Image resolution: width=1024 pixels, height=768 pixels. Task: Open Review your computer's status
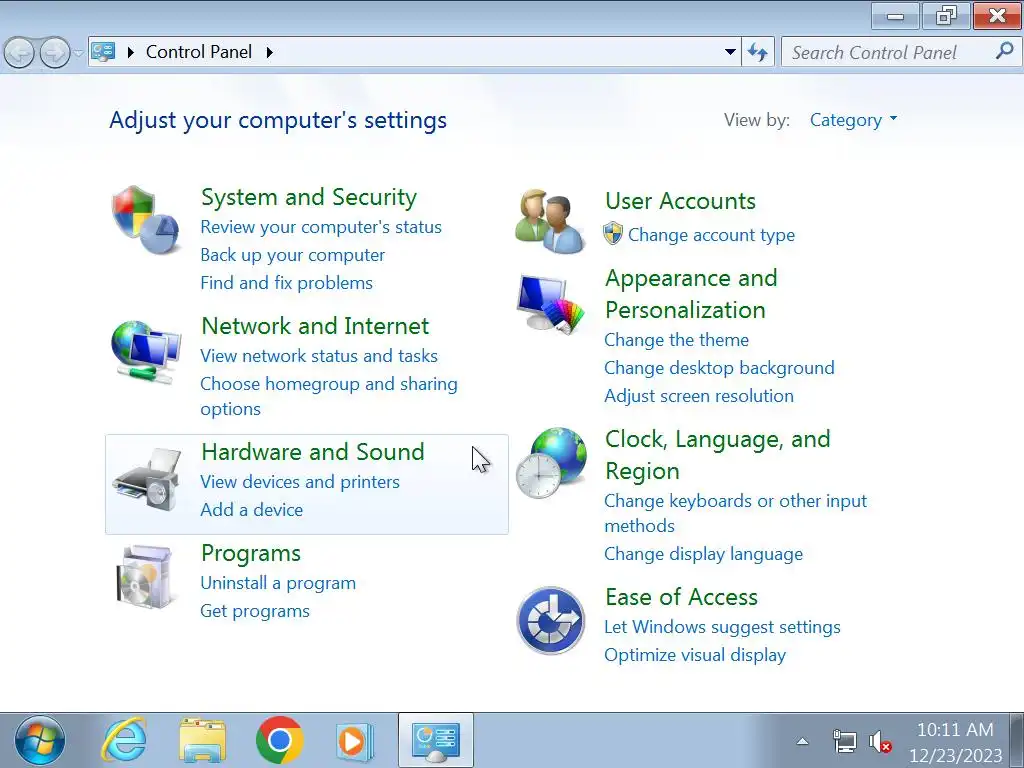click(x=321, y=227)
